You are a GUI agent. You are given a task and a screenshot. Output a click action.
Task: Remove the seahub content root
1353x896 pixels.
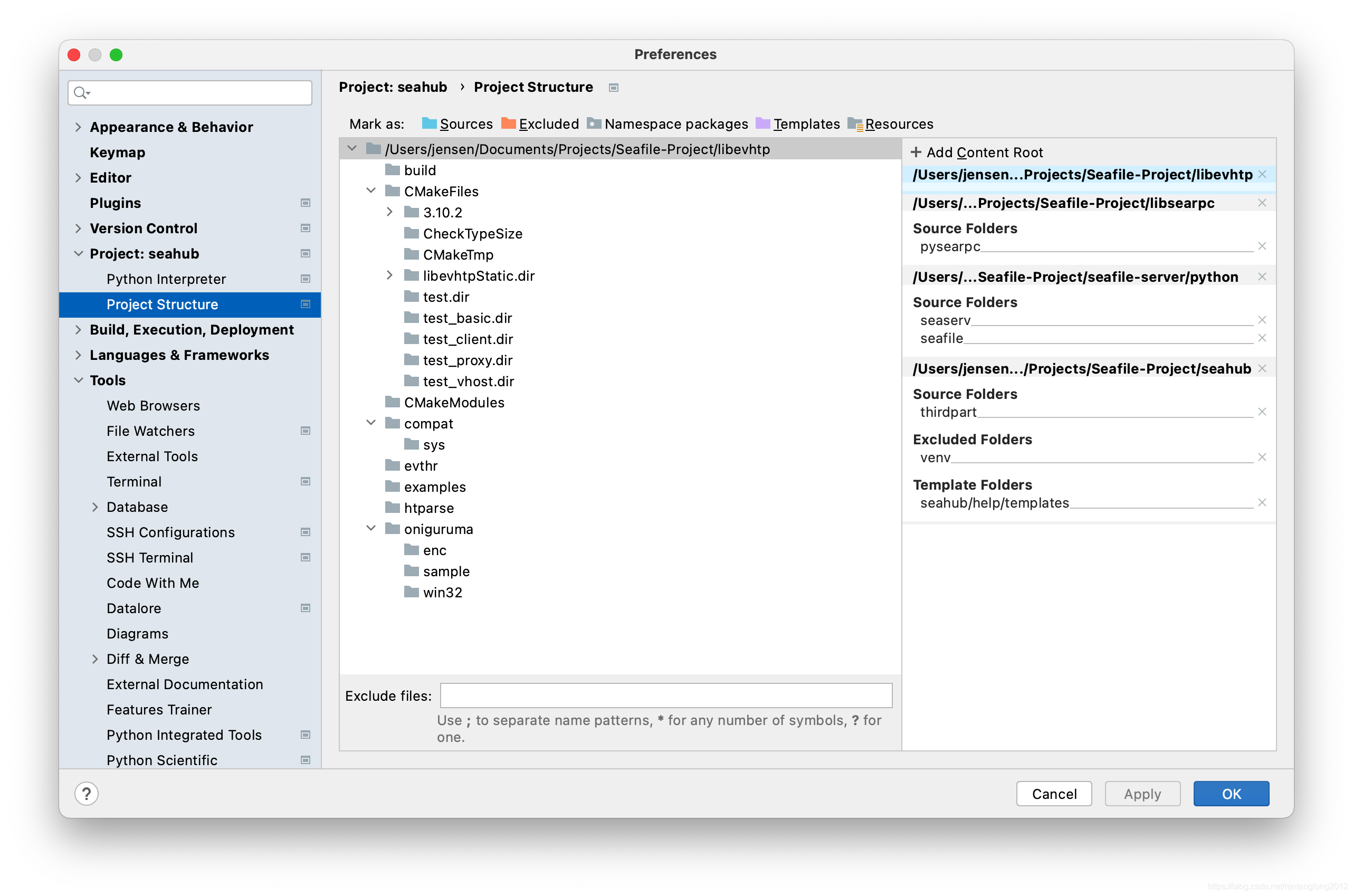(x=1262, y=368)
